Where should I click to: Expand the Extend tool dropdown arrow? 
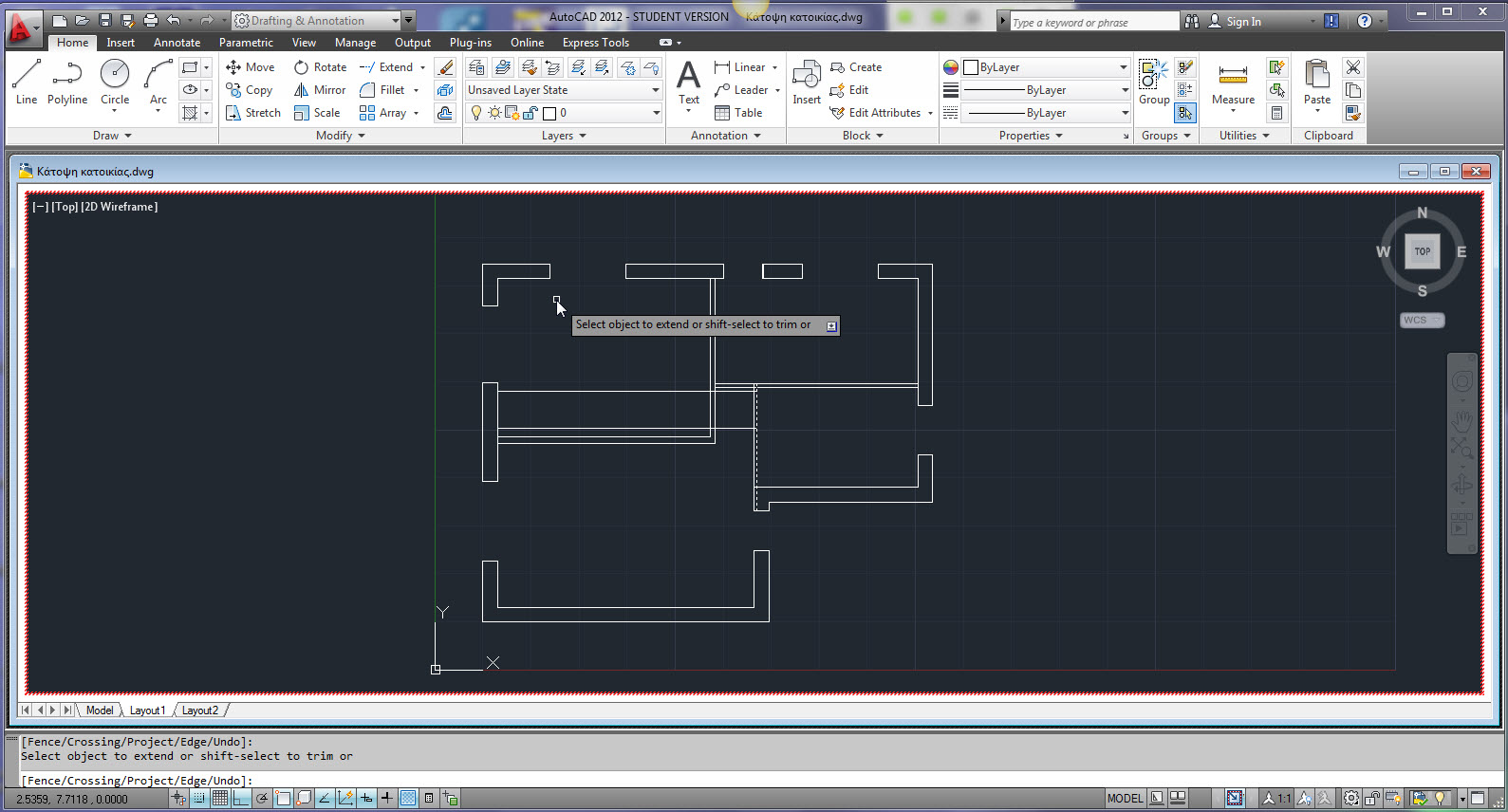[x=422, y=67]
